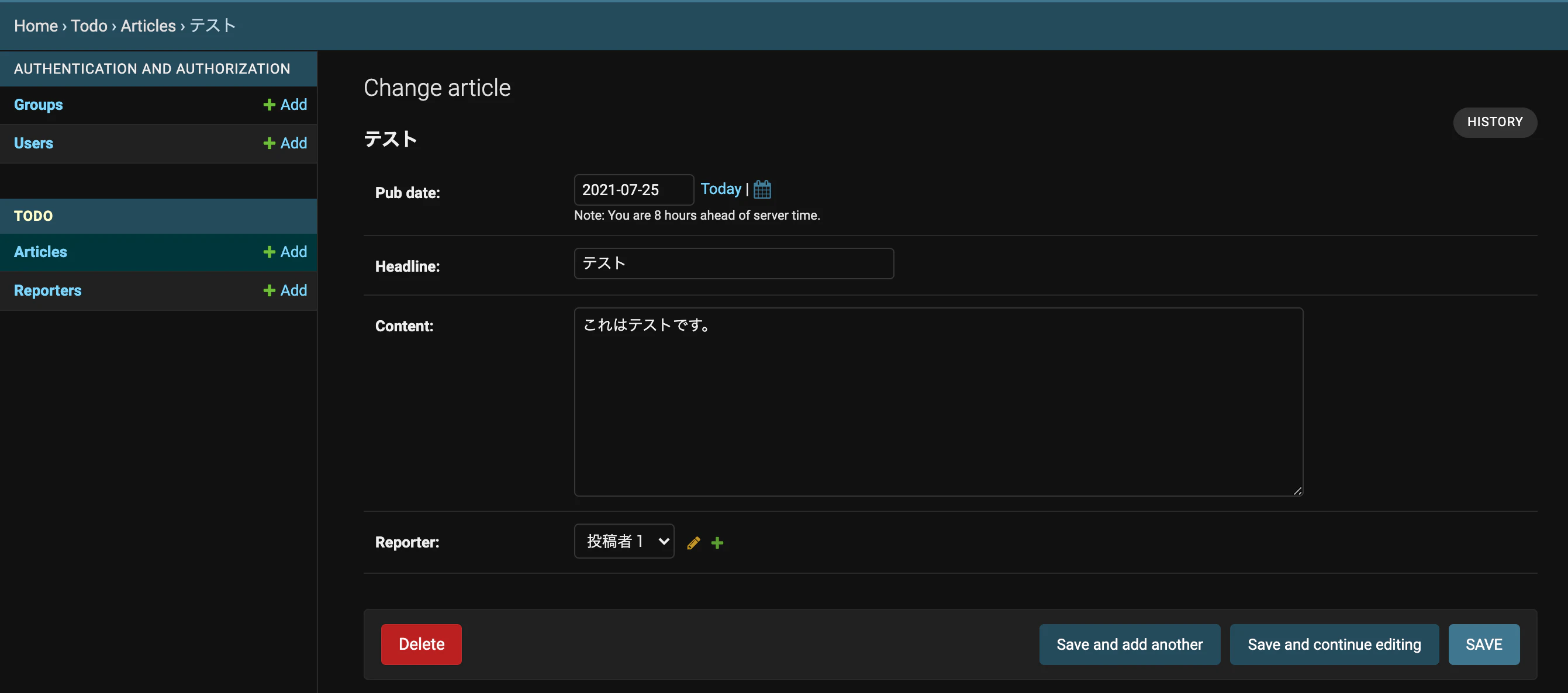Click inside the Content textarea
This screenshot has height=693, width=1568.
click(938, 402)
